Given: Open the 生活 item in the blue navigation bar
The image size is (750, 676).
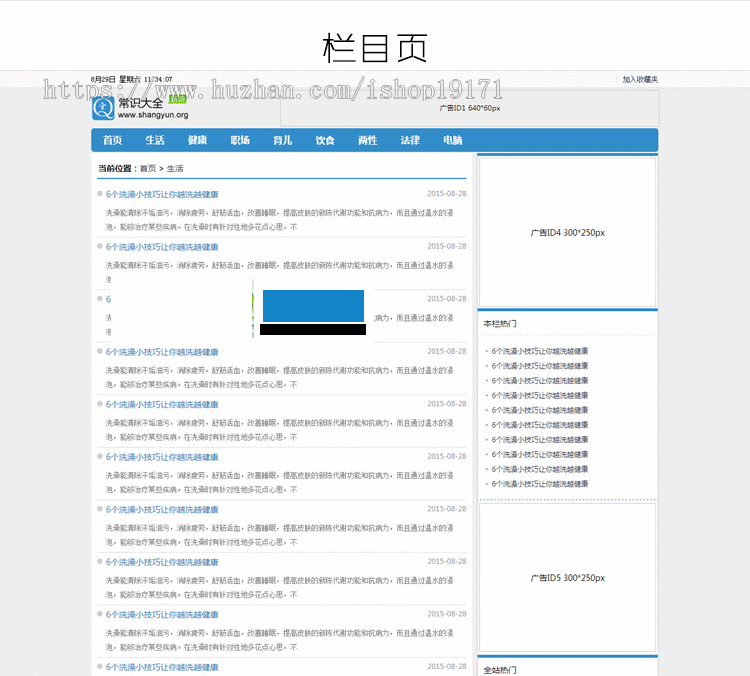Looking at the screenshot, I should pos(155,140).
